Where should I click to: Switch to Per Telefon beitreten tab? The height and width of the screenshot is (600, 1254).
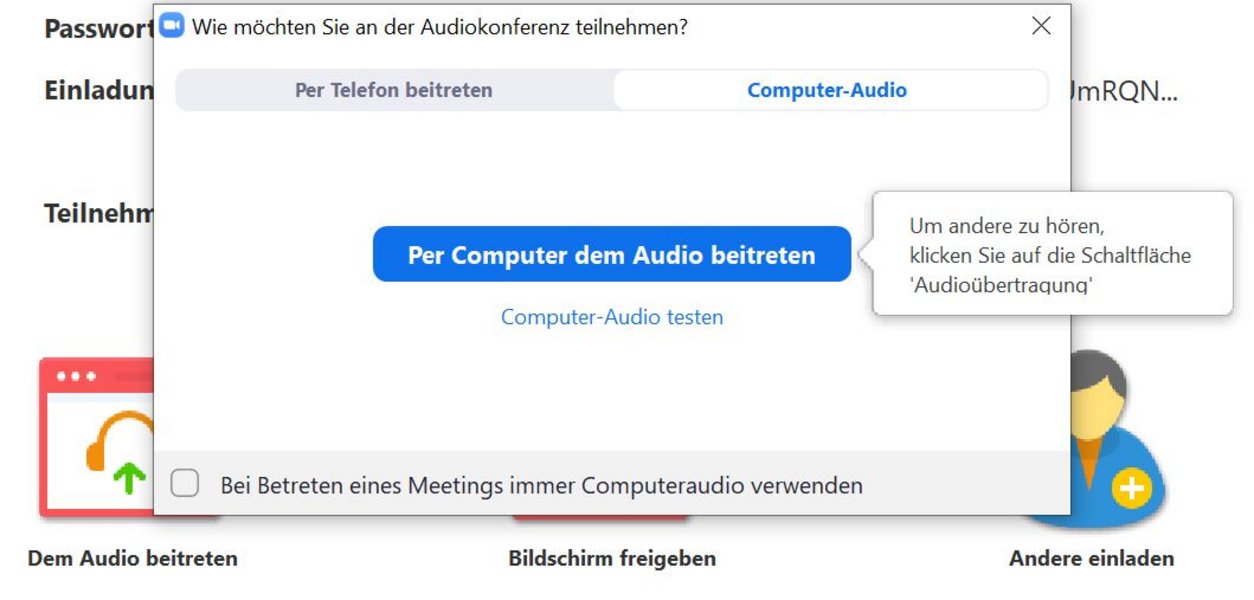point(394,90)
